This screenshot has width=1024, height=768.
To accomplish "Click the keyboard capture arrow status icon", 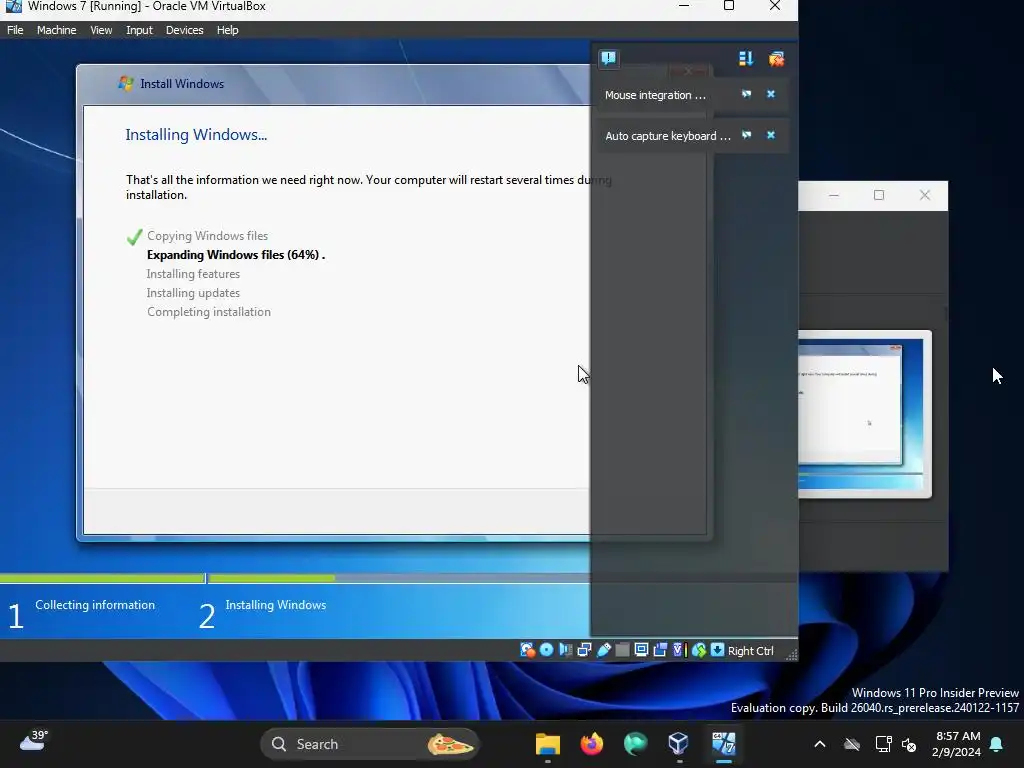I will (x=717, y=650).
